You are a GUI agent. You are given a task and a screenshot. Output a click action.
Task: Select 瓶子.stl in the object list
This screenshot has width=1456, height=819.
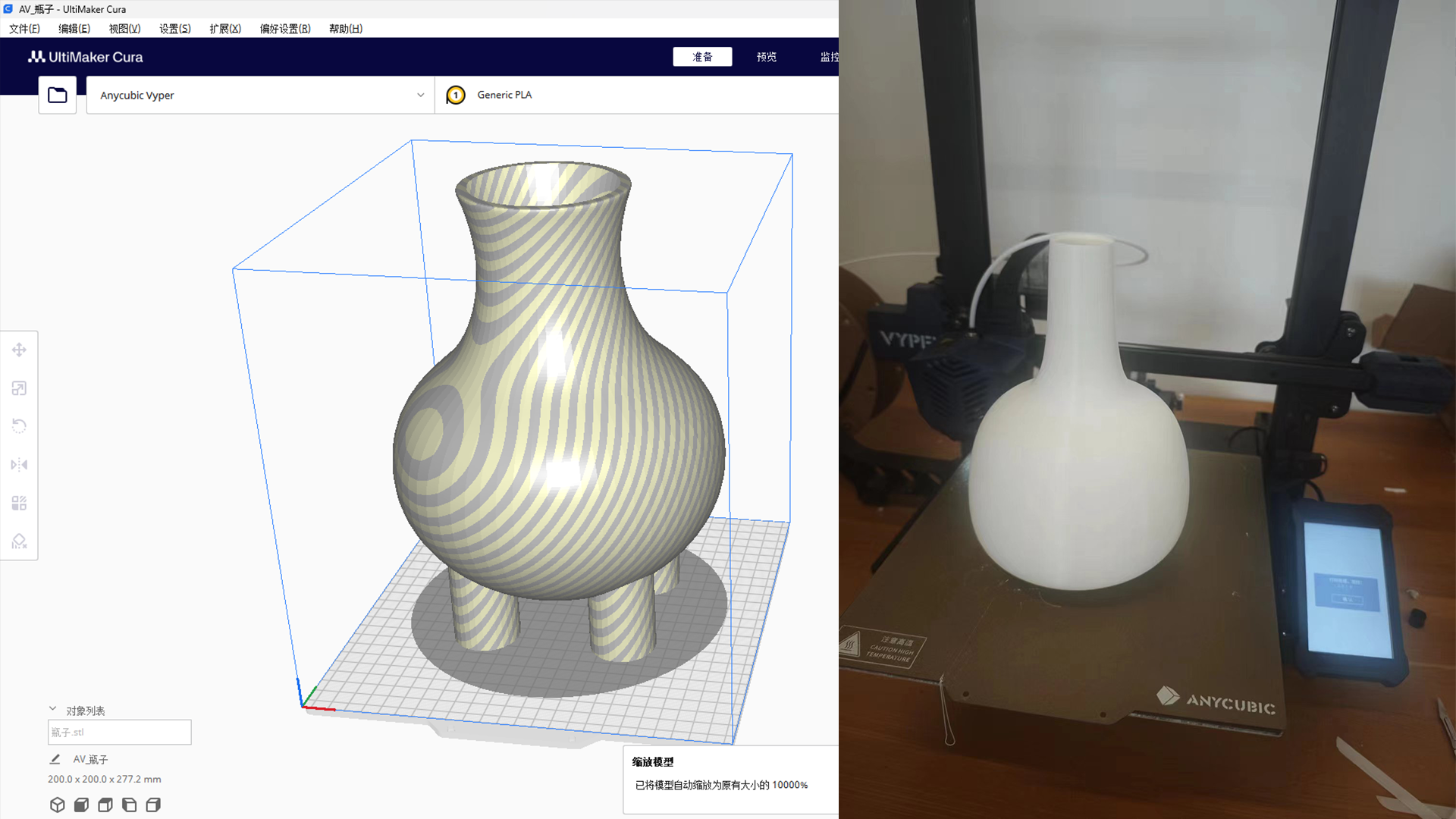pos(120,732)
